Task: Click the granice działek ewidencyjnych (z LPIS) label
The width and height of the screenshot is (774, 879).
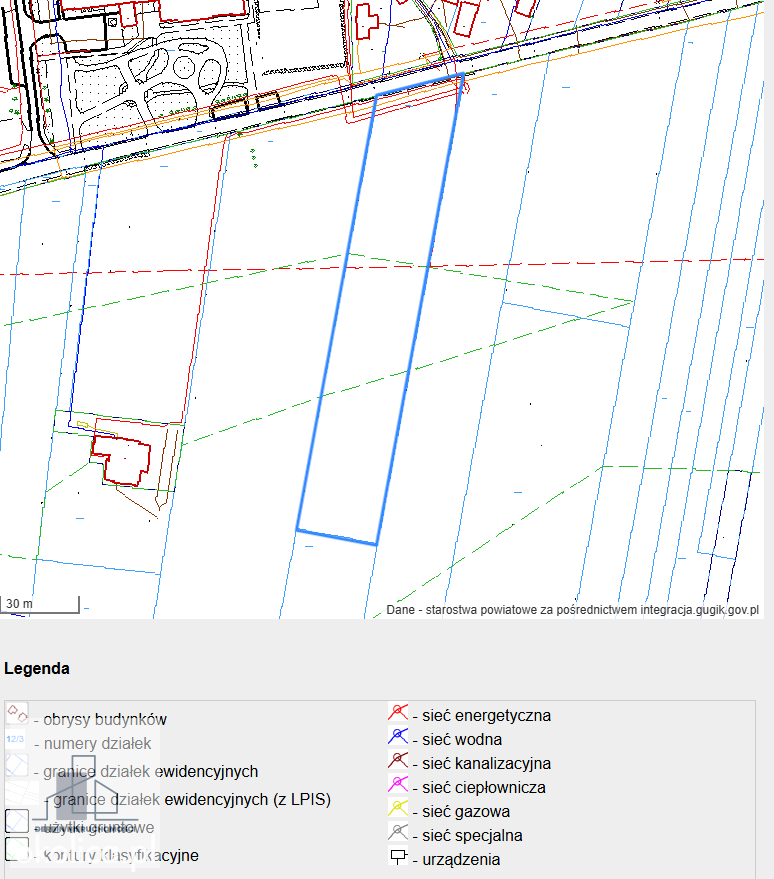Action: click(x=192, y=799)
